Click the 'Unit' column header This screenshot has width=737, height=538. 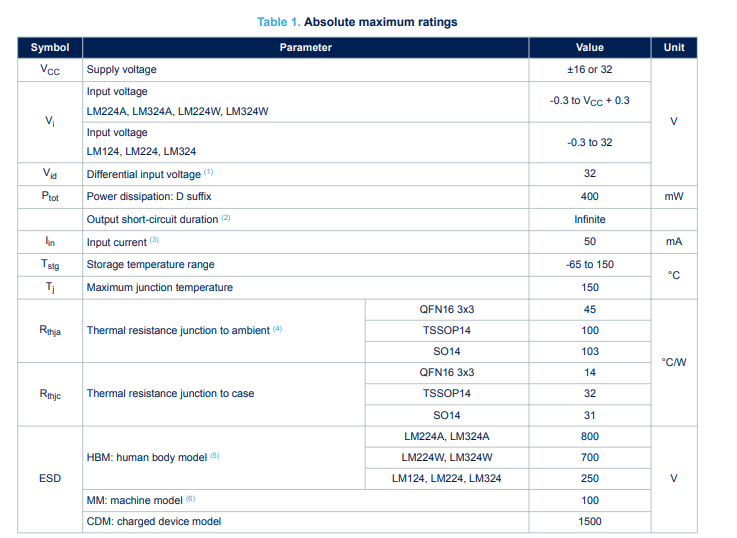coord(674,47)
